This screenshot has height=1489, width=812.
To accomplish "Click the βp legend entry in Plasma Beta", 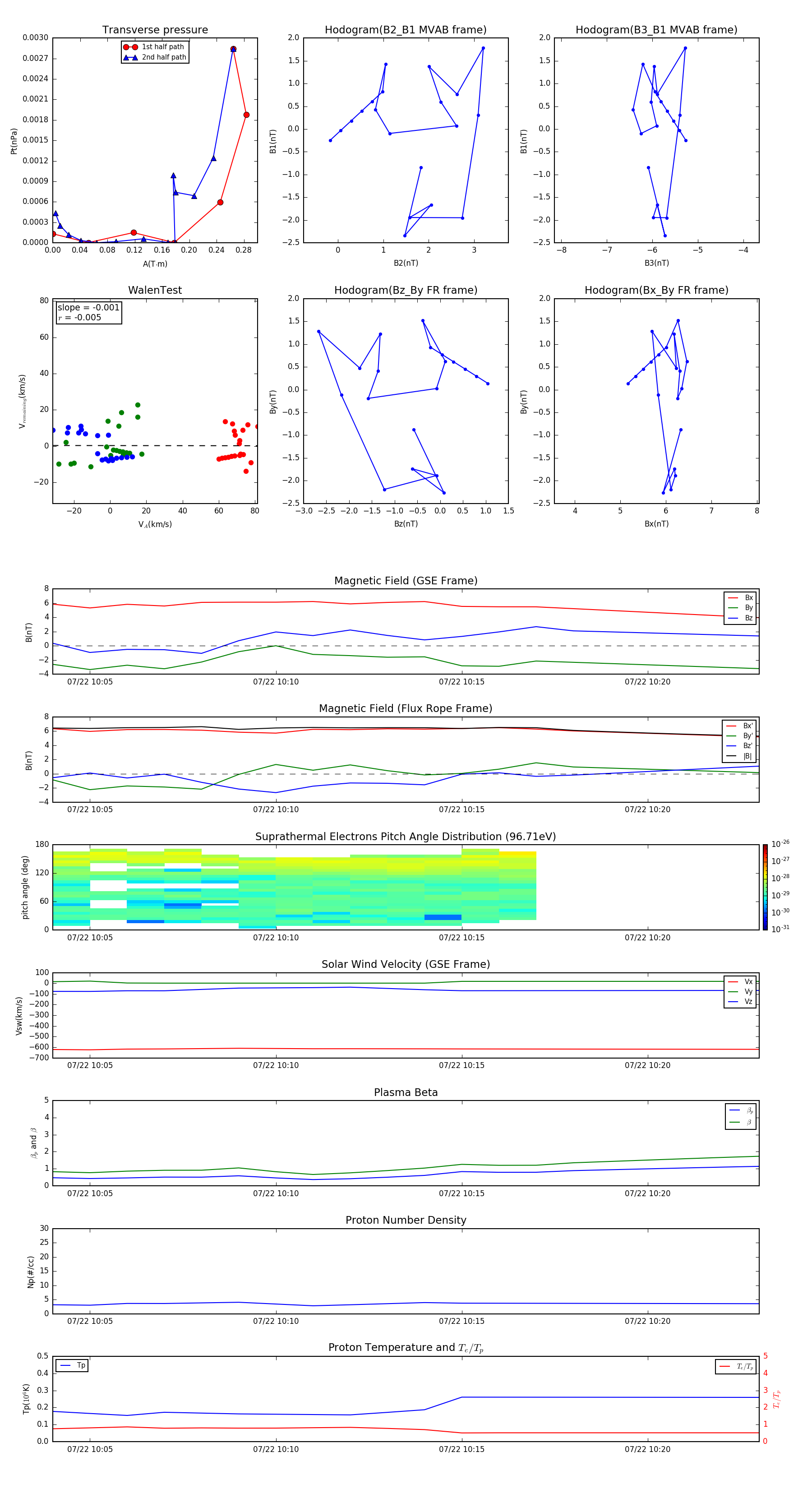I will 741,1110.
